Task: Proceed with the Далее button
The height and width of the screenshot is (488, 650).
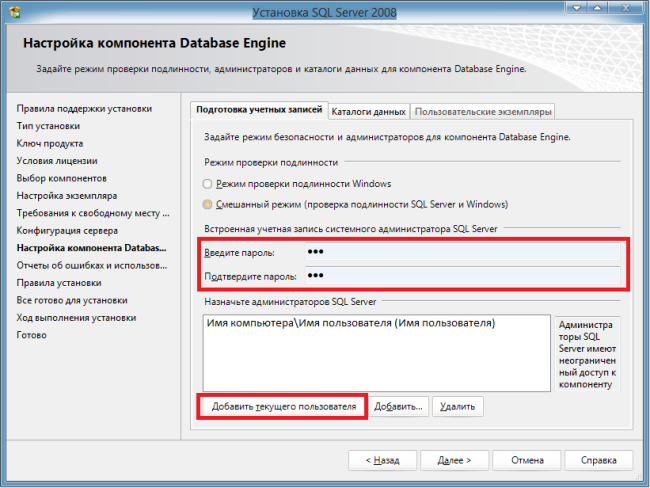Action: pos(455,460)
